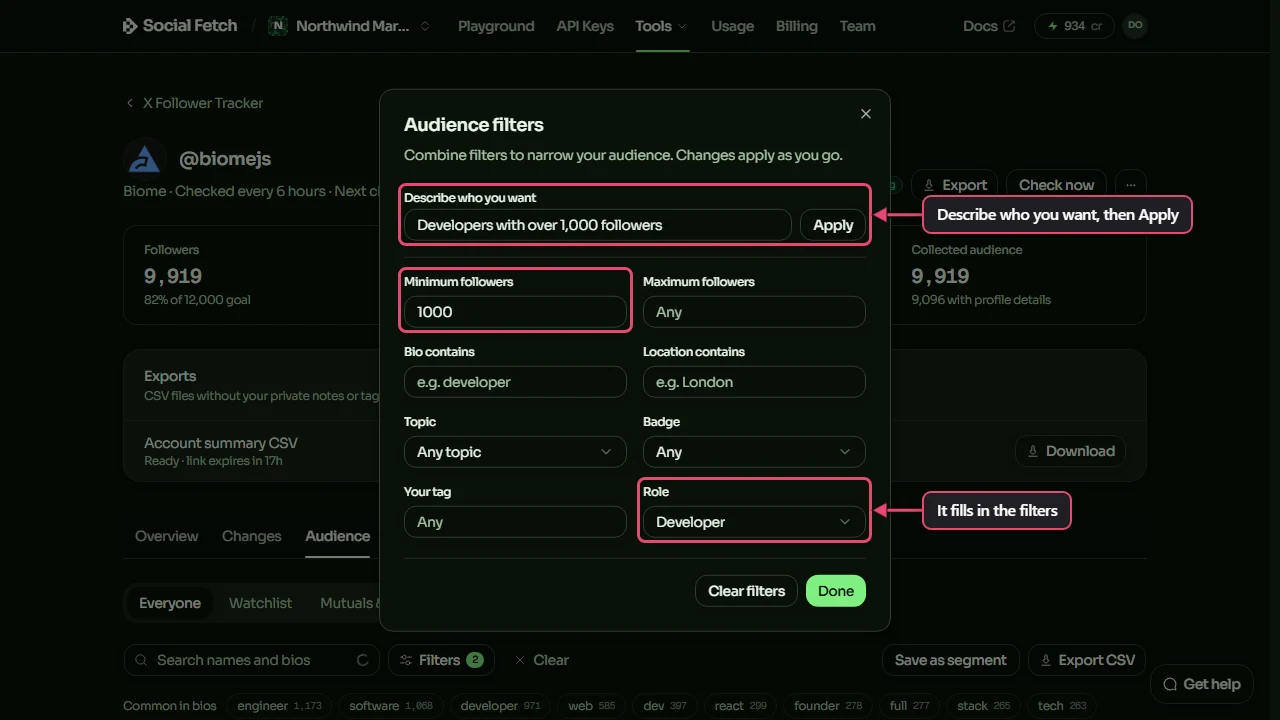Open the Usage page
This screenshot has height=720, width=1280.
[x=732, y=26]
